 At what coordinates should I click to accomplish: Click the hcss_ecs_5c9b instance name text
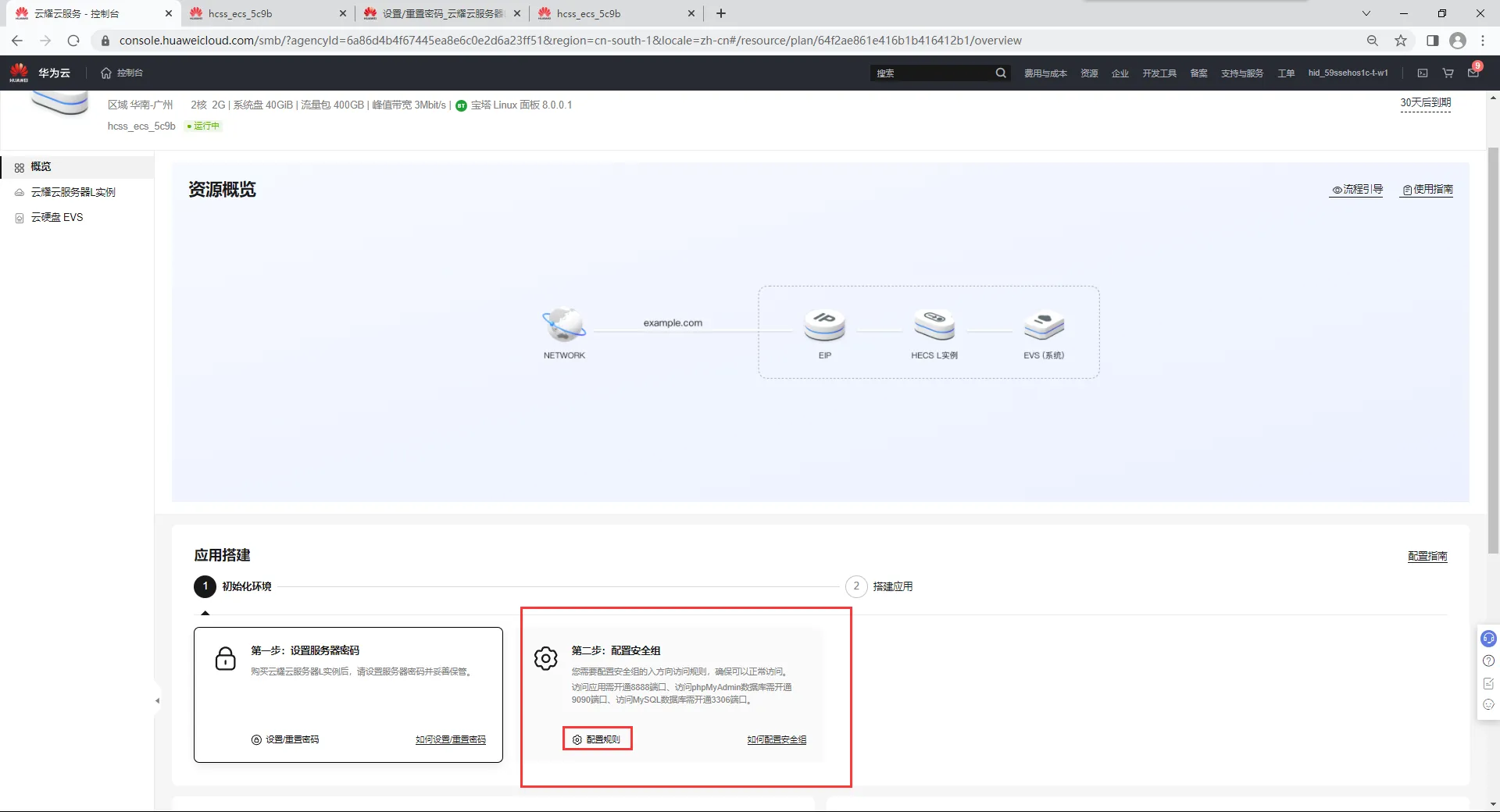click(141, 126)
